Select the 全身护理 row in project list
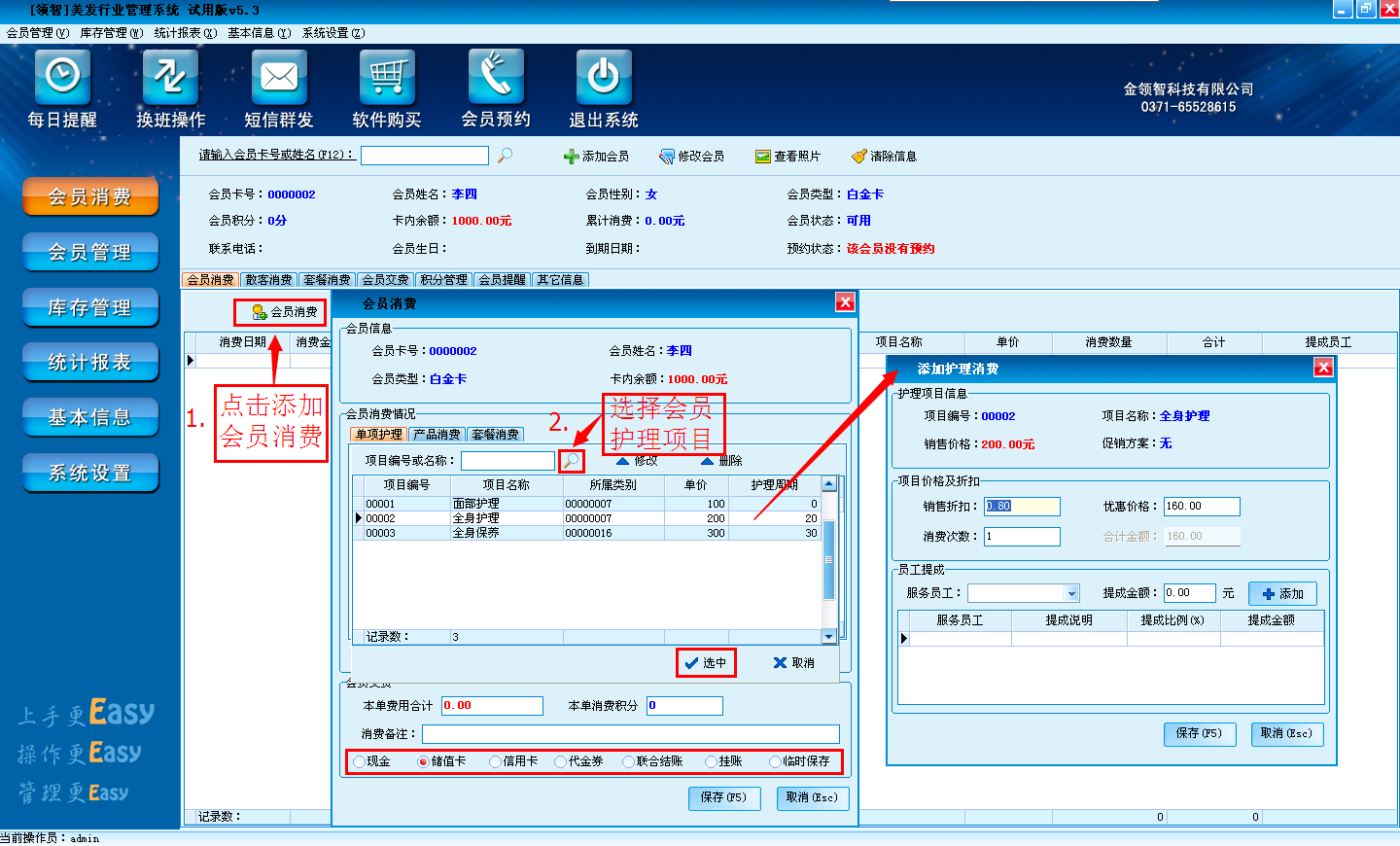 [506, 518]
